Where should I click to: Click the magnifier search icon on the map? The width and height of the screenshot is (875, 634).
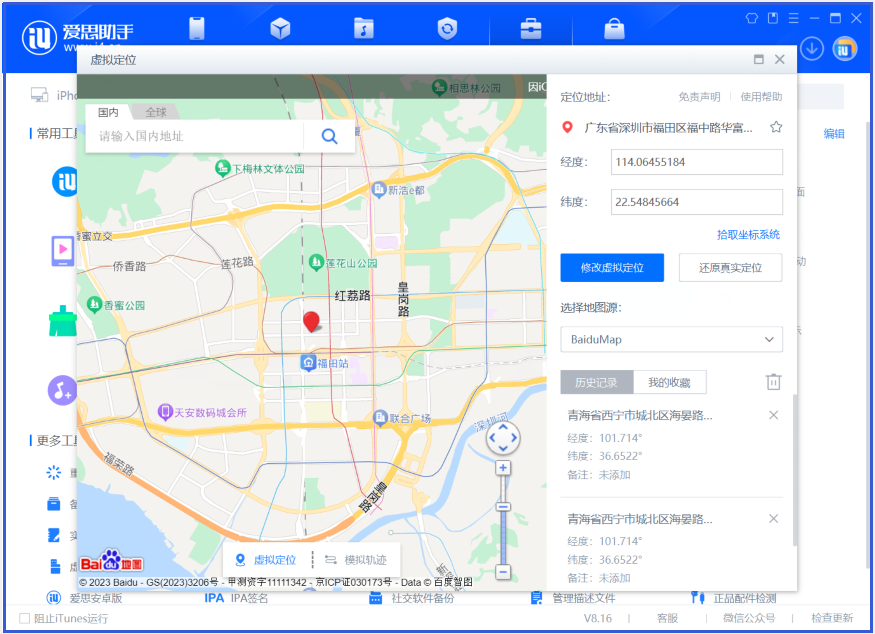[329, 136]
